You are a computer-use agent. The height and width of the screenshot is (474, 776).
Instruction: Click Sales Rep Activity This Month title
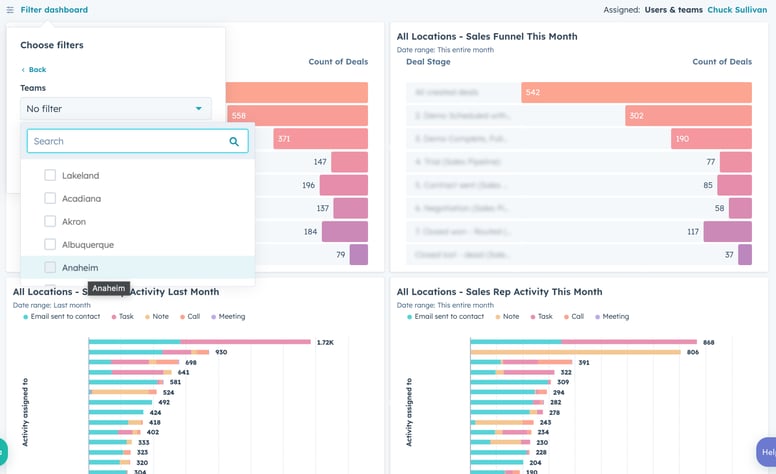(499, 292)
